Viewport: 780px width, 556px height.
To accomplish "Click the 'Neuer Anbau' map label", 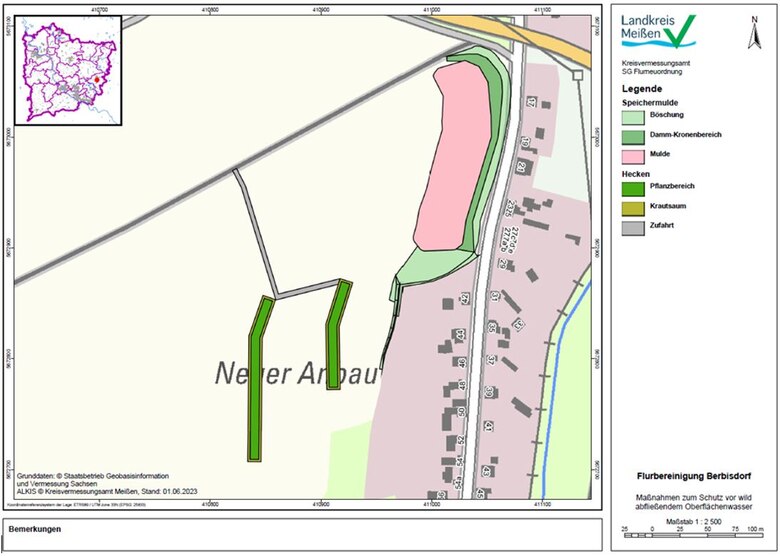I will [x=298, y=374].
